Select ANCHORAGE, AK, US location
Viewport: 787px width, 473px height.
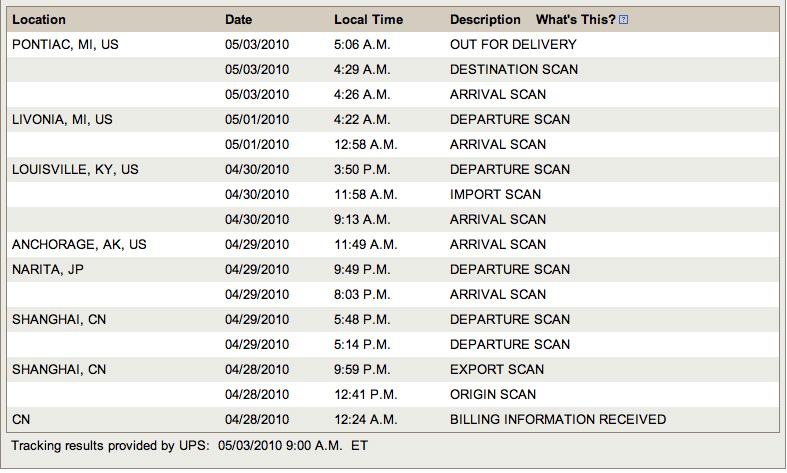point(79,245)
